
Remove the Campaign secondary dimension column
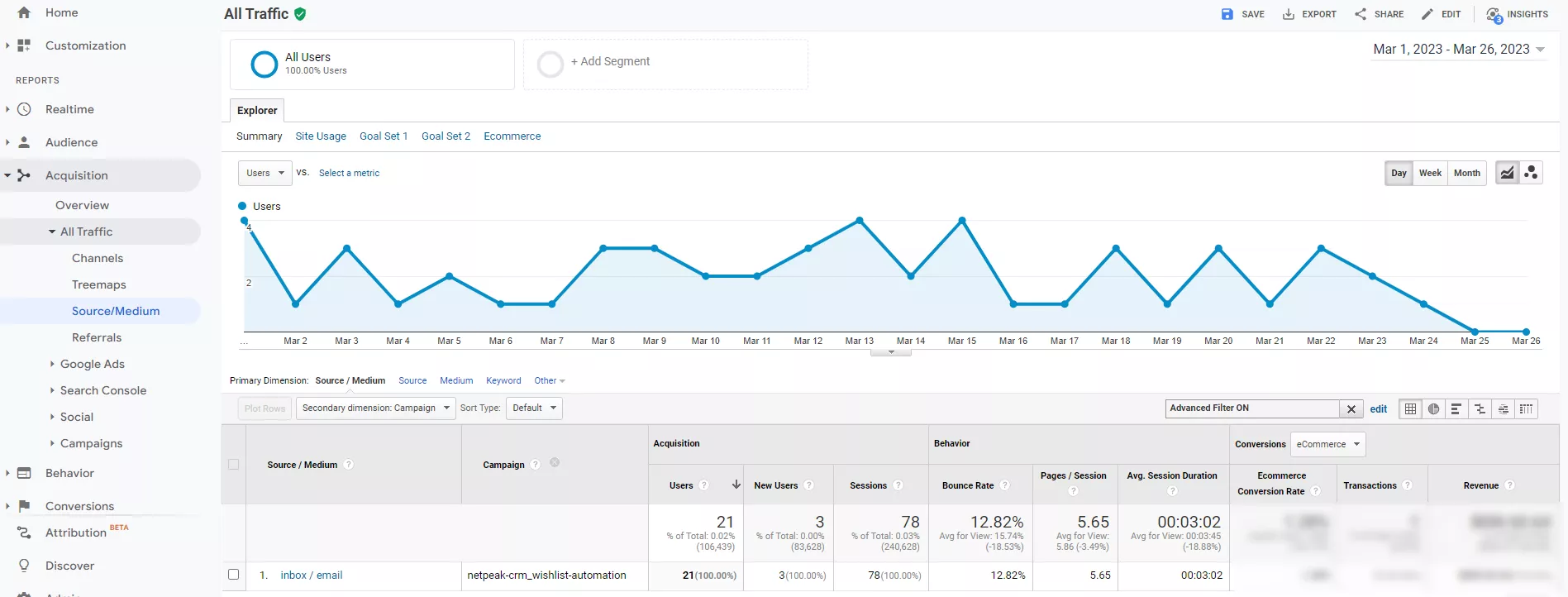click(x=555, y=463)
